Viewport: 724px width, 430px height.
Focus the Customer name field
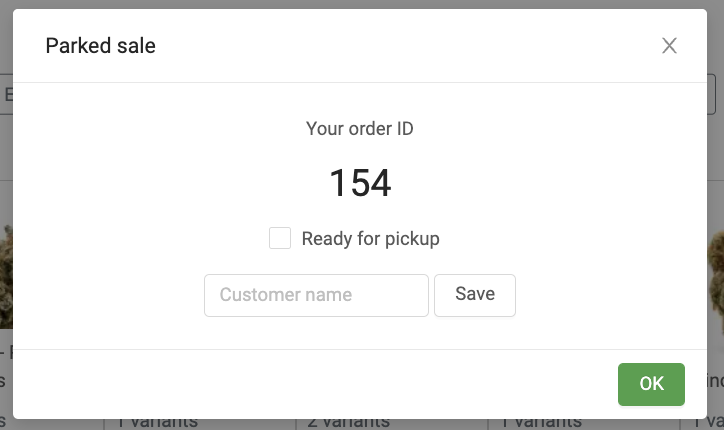pyautogui.click(x=316, y=295)
